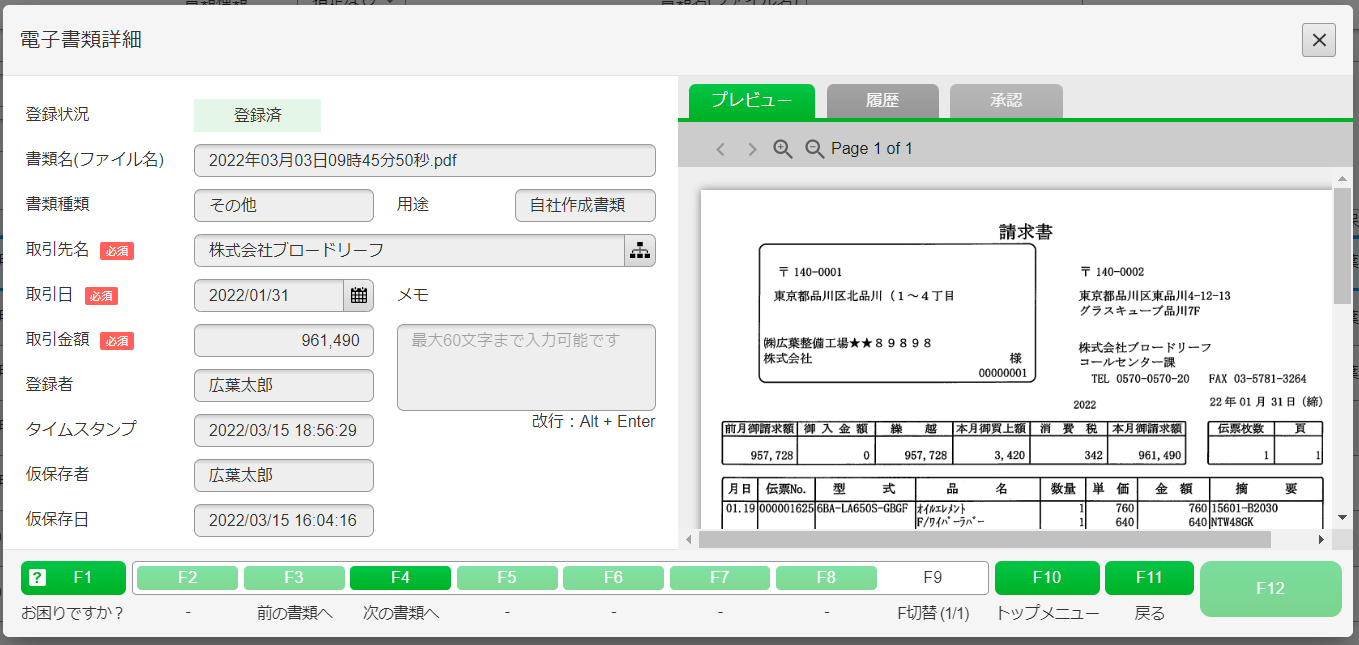Open the top menu with F10
The width and height of the screenshot is (1359, 645).
coord(1046,578)
